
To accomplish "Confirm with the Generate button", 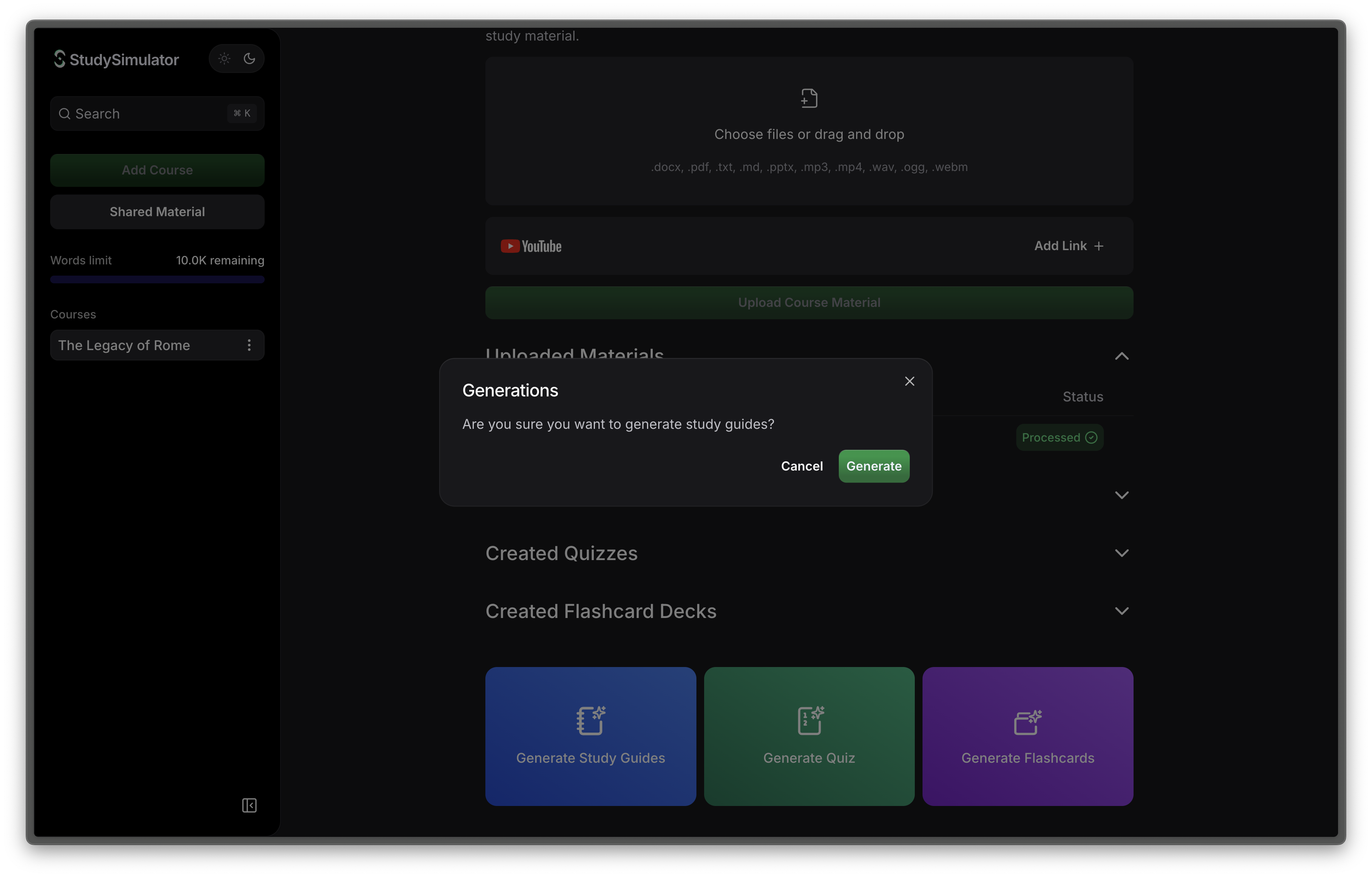I will [874, 466].
